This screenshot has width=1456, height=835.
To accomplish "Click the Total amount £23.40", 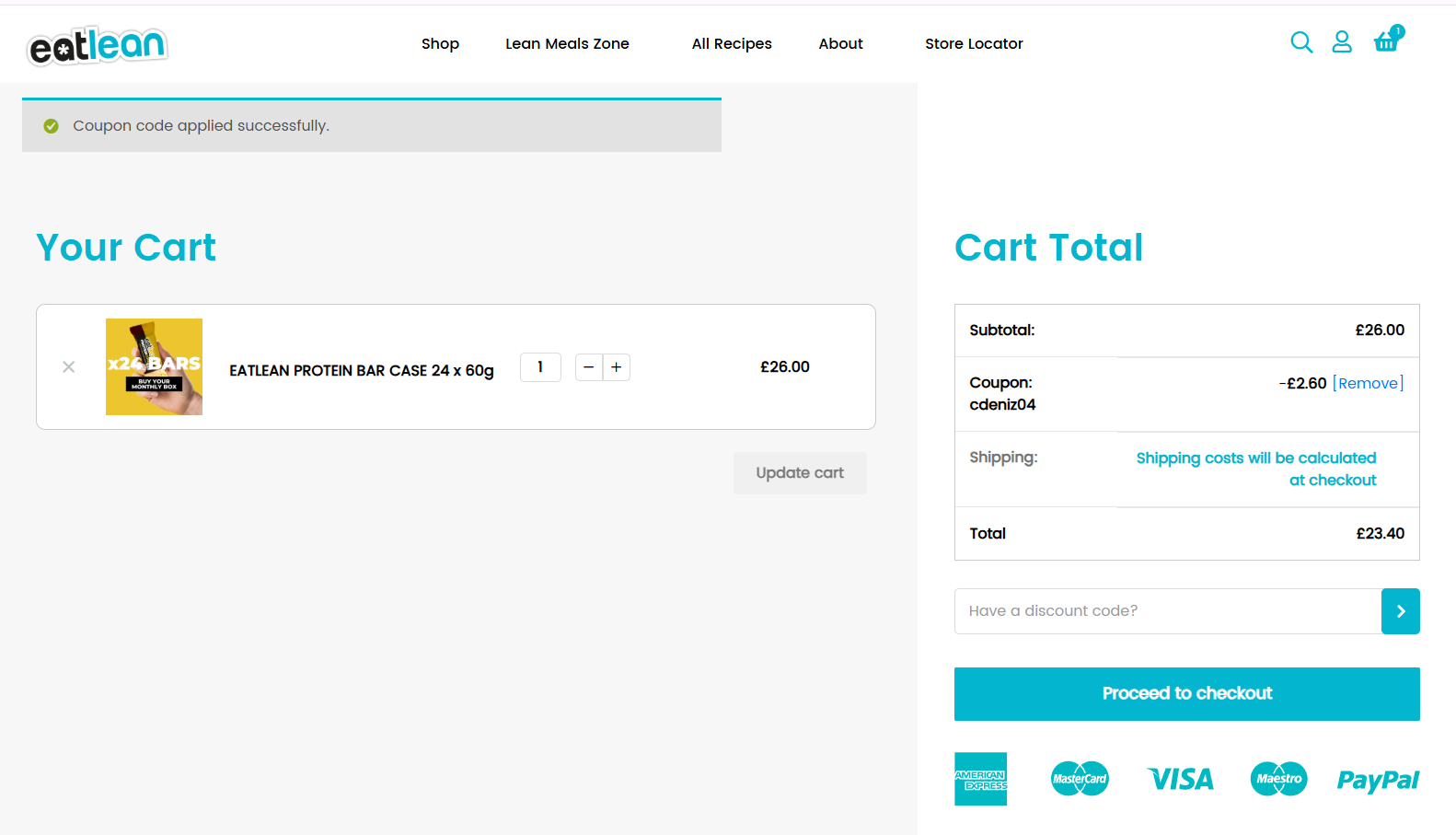I will [1380, 534].
